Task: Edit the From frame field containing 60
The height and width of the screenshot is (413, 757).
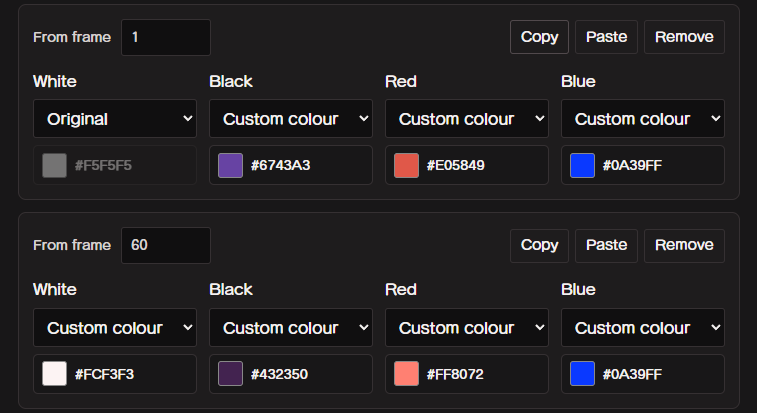Action: (x=166, y=245)
